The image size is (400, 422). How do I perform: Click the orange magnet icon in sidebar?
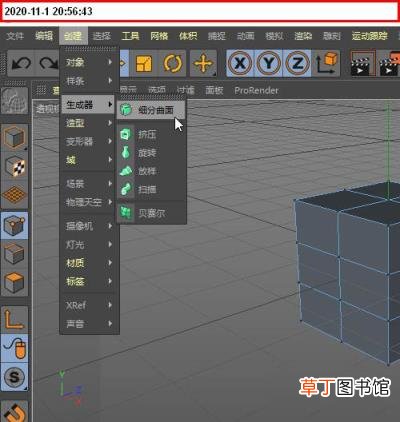click(14, 412)
